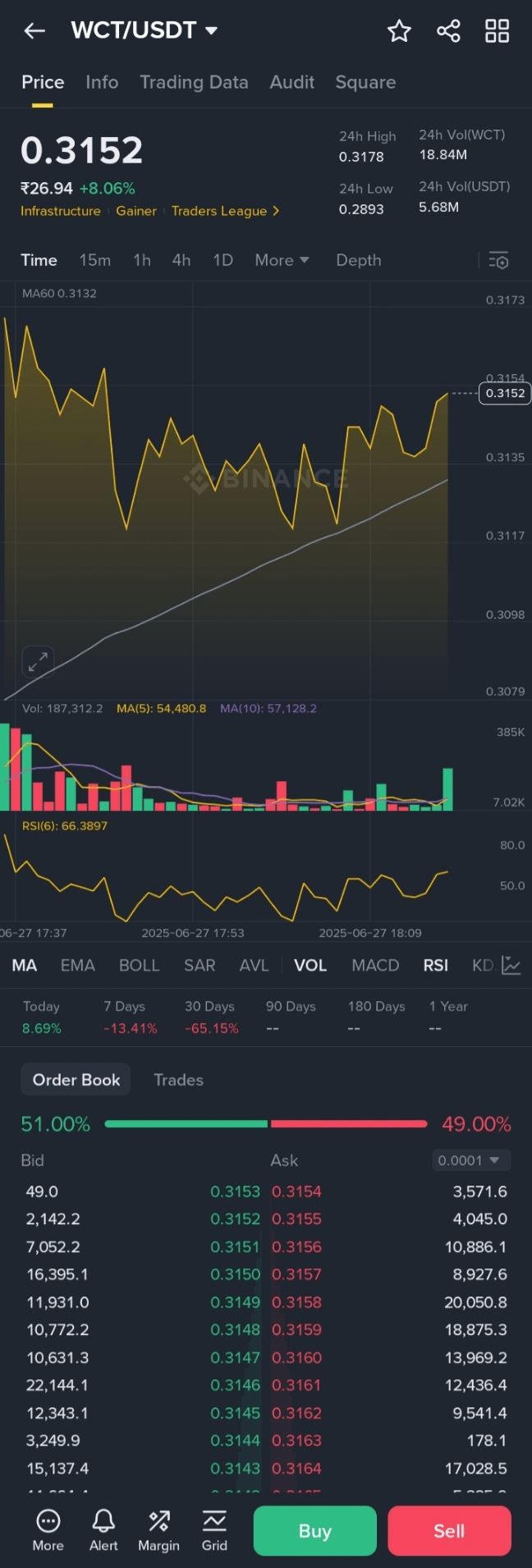Open the Square tab
The image size is (532, 1568).
point(365,82)
